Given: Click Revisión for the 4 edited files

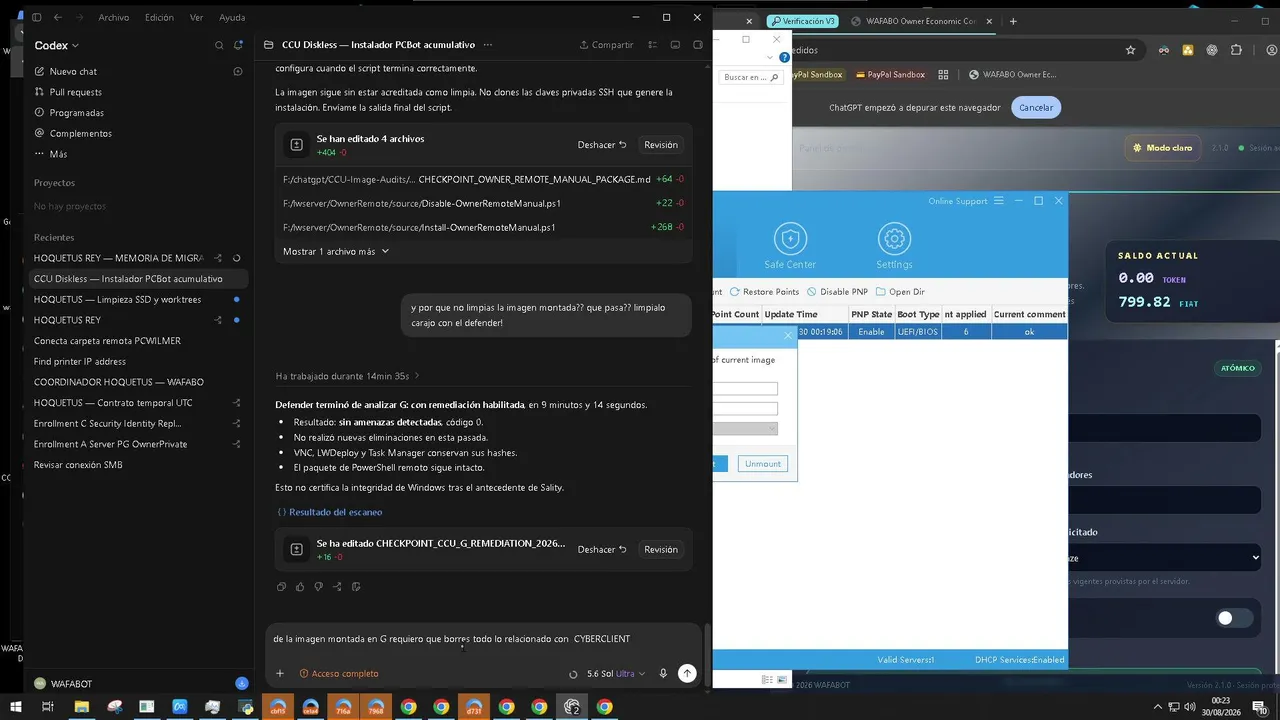Looking at the screenshot, I should coord(661,145).
